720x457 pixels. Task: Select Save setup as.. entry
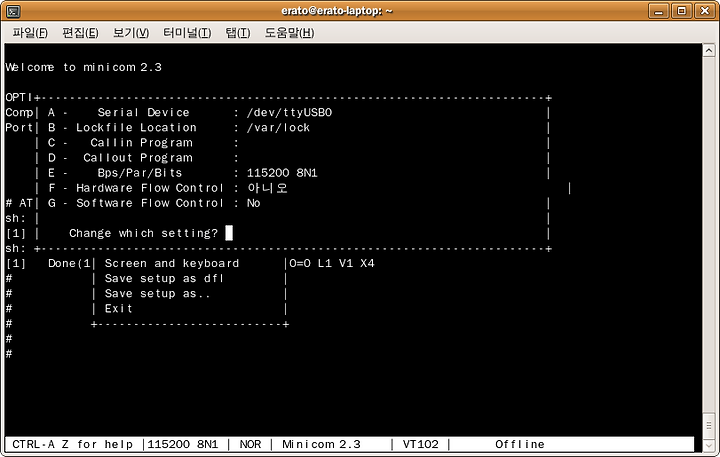[x=158, y=294]
